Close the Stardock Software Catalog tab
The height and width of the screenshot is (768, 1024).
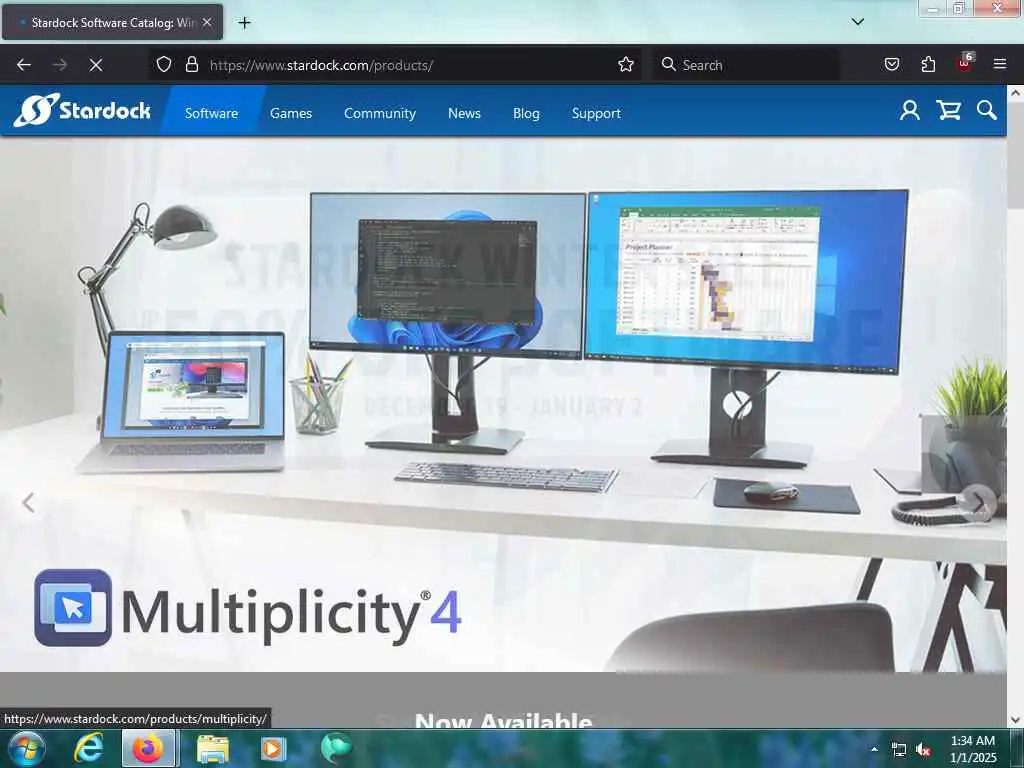click(x=207, y=22)
